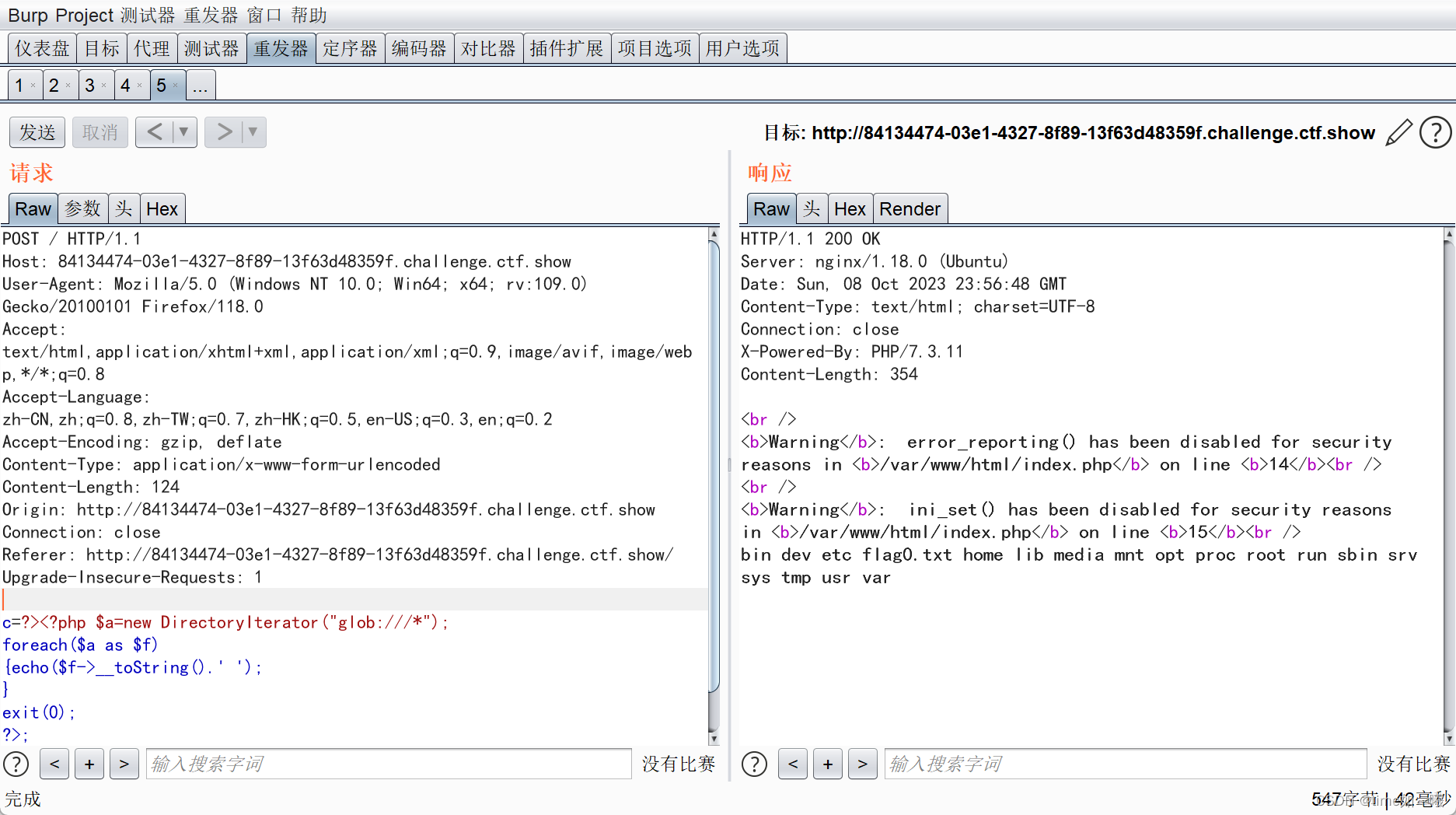
Task: Switch to the 插件扩展 extender tab
Action: [567, 48]
